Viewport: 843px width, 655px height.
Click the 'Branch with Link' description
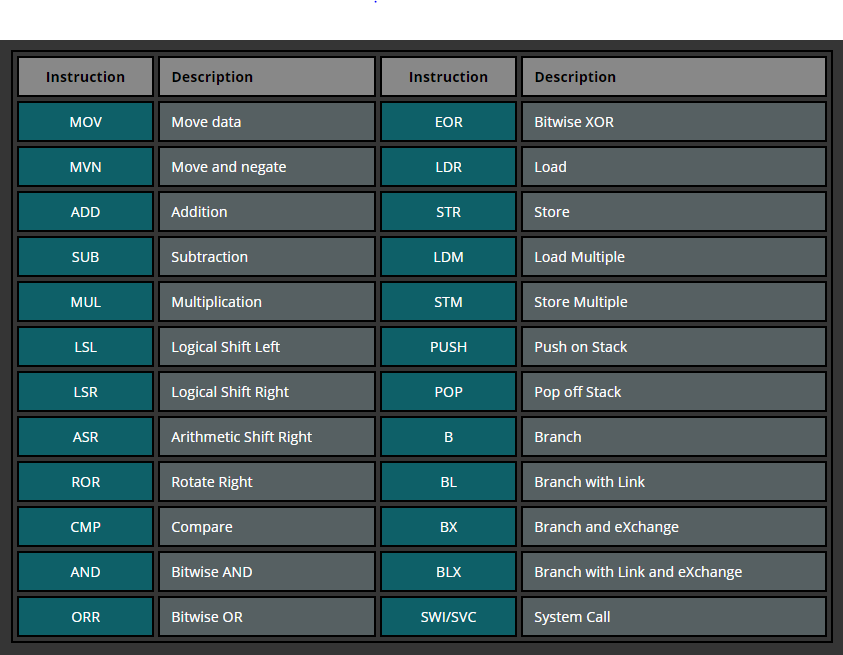pos(674,482)
